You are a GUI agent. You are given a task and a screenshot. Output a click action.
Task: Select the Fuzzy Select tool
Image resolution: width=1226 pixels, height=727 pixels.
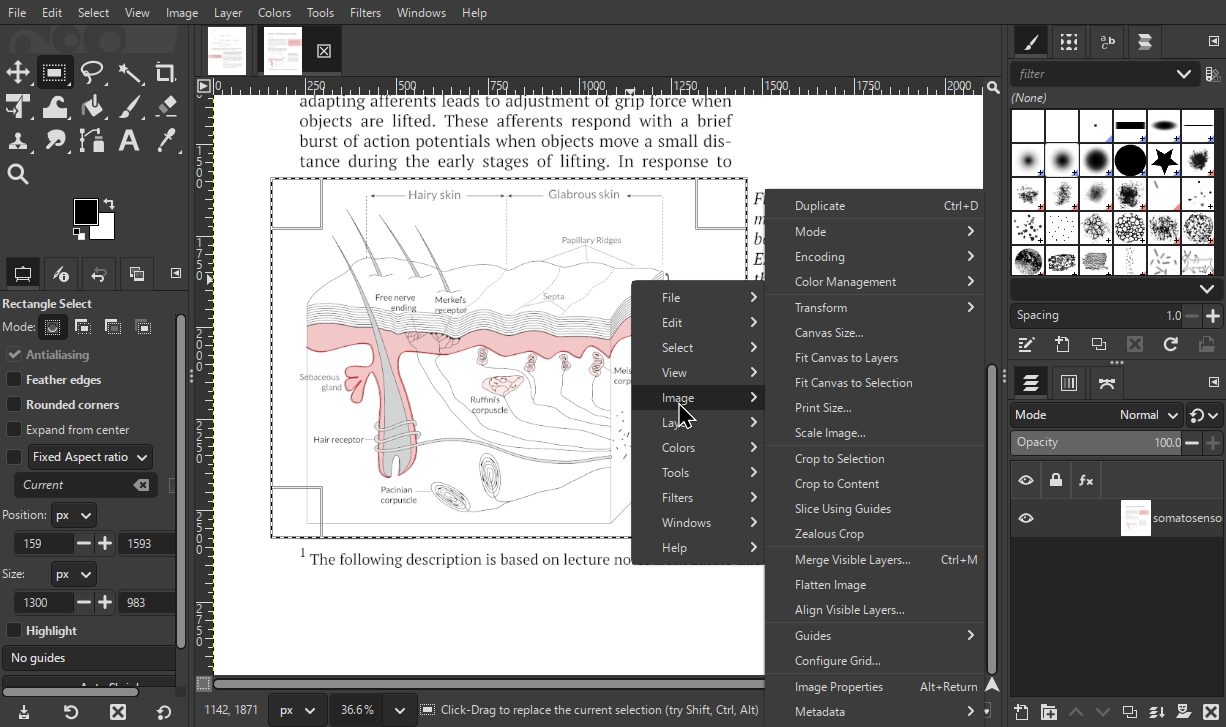pos(129,72)
